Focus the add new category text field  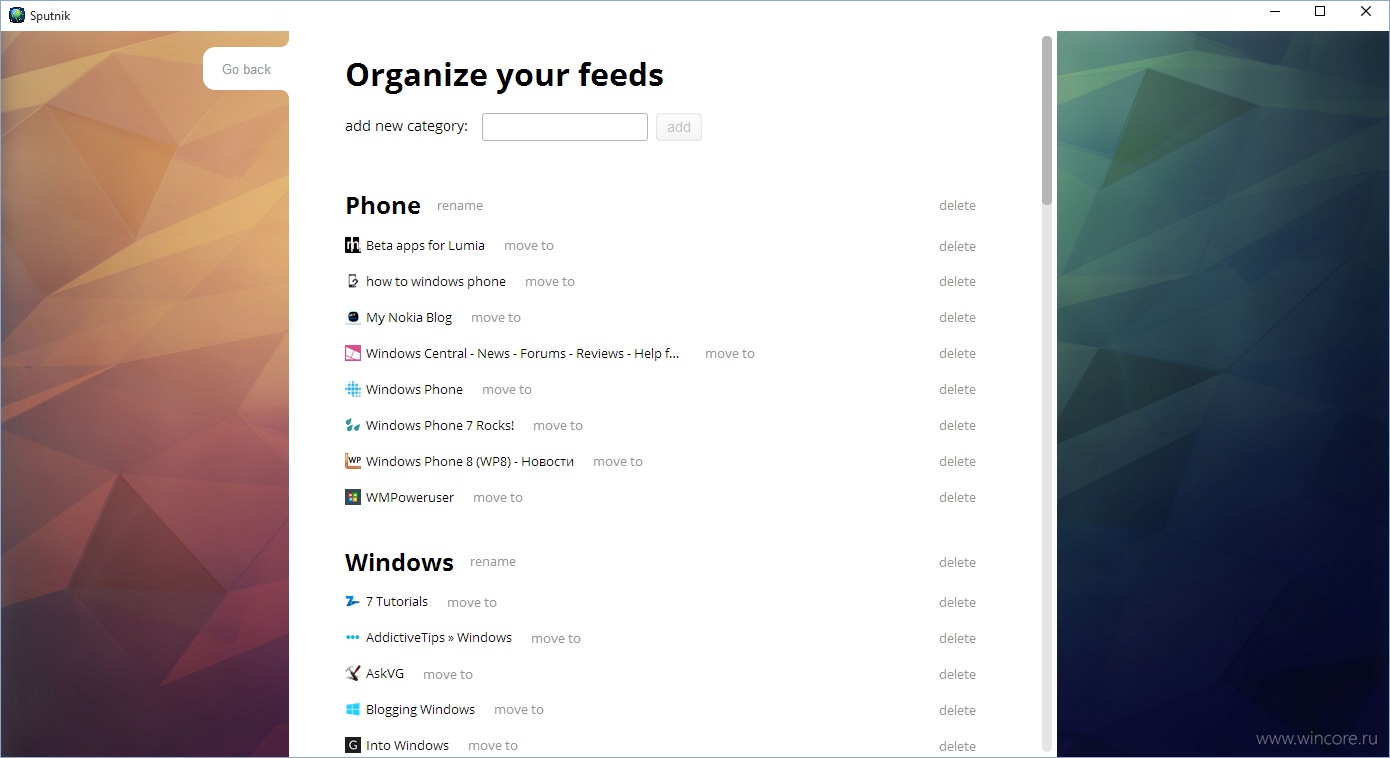(x=565, y=127)
